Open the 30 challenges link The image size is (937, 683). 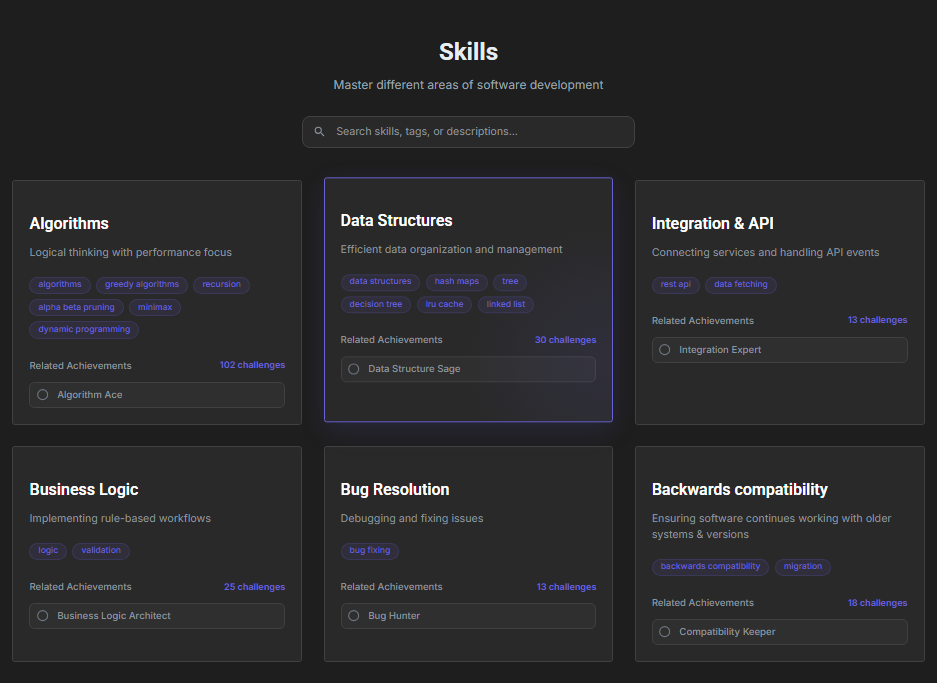[565, 340]
